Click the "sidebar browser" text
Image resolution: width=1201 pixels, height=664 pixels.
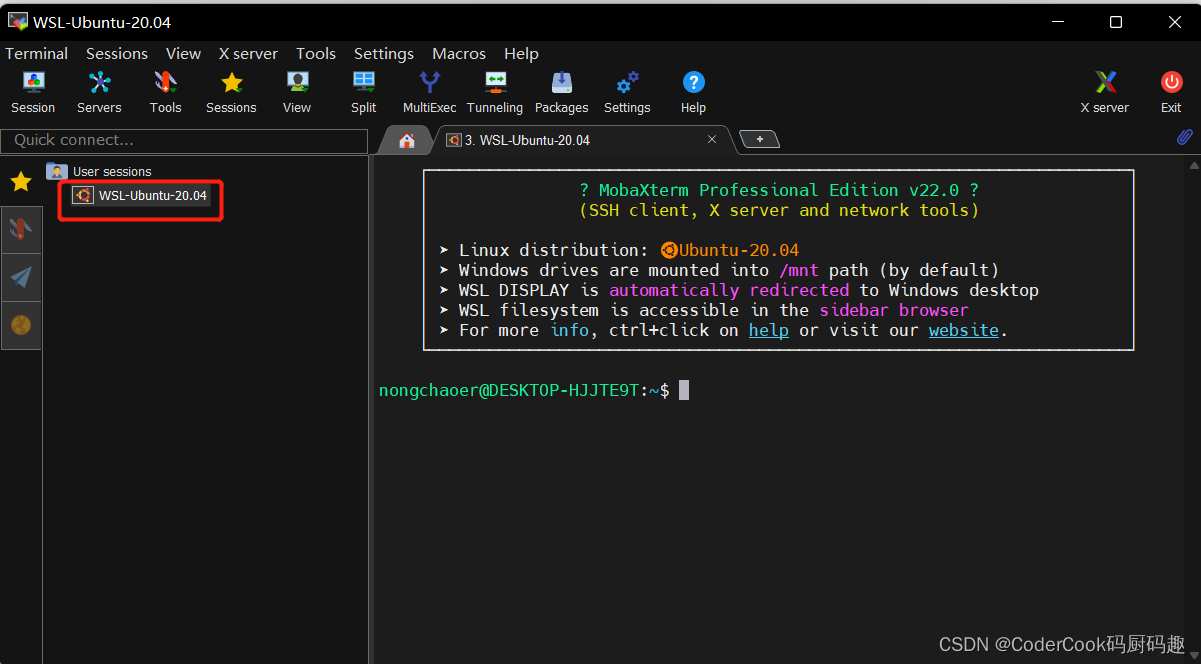pos(894,310)
